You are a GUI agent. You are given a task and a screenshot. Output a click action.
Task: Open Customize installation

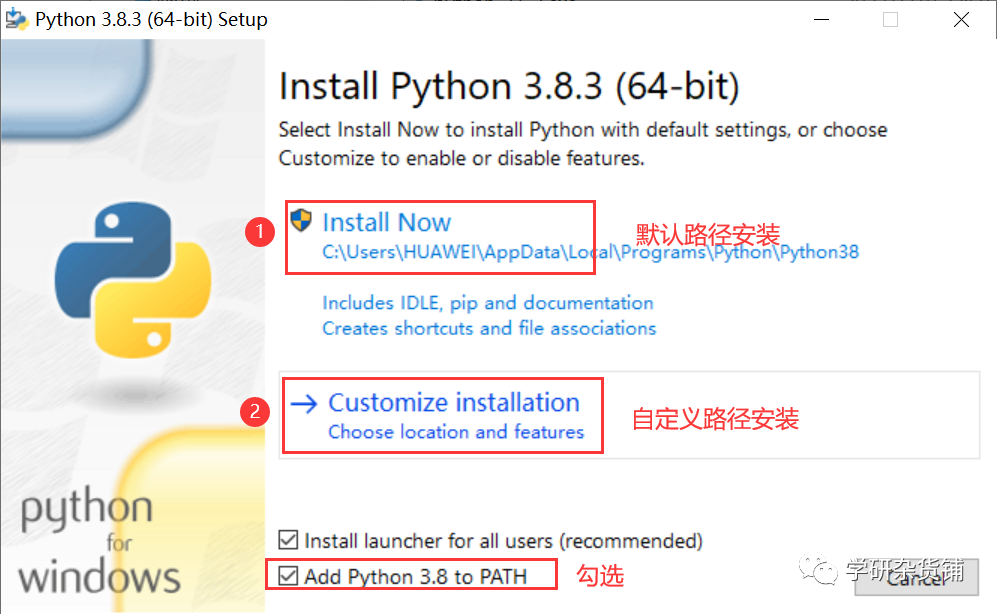click(453, 401)
